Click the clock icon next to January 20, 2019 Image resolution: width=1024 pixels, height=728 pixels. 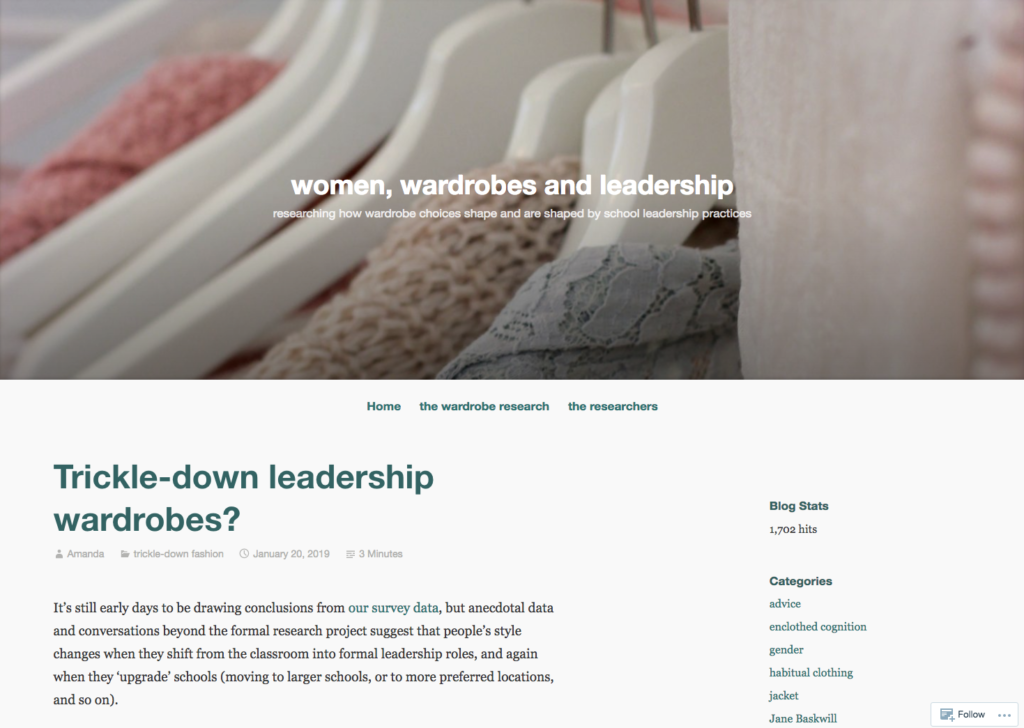point(244,554)
